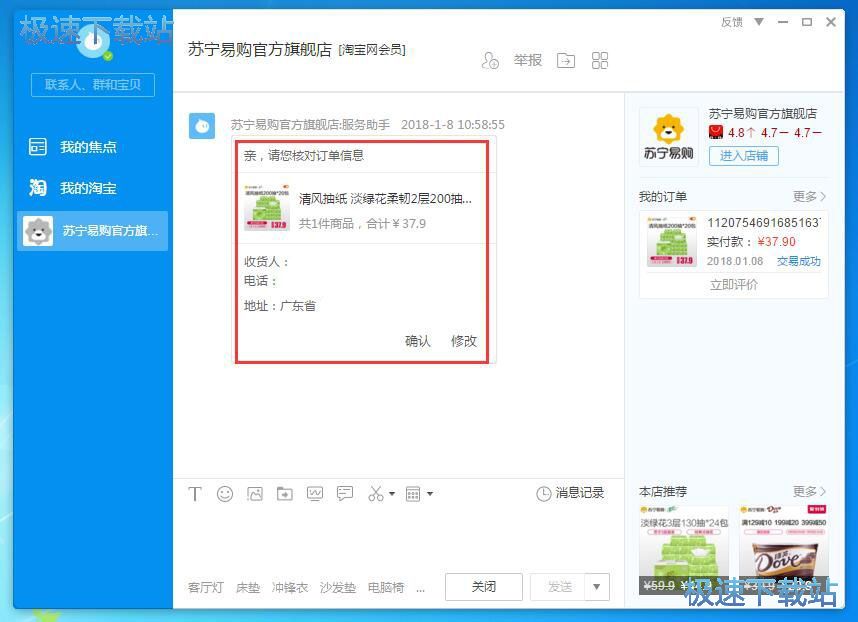Screen dimensions: 858x622
Task: Click the forward chat icon near 举报
Action: pos(565,60)
